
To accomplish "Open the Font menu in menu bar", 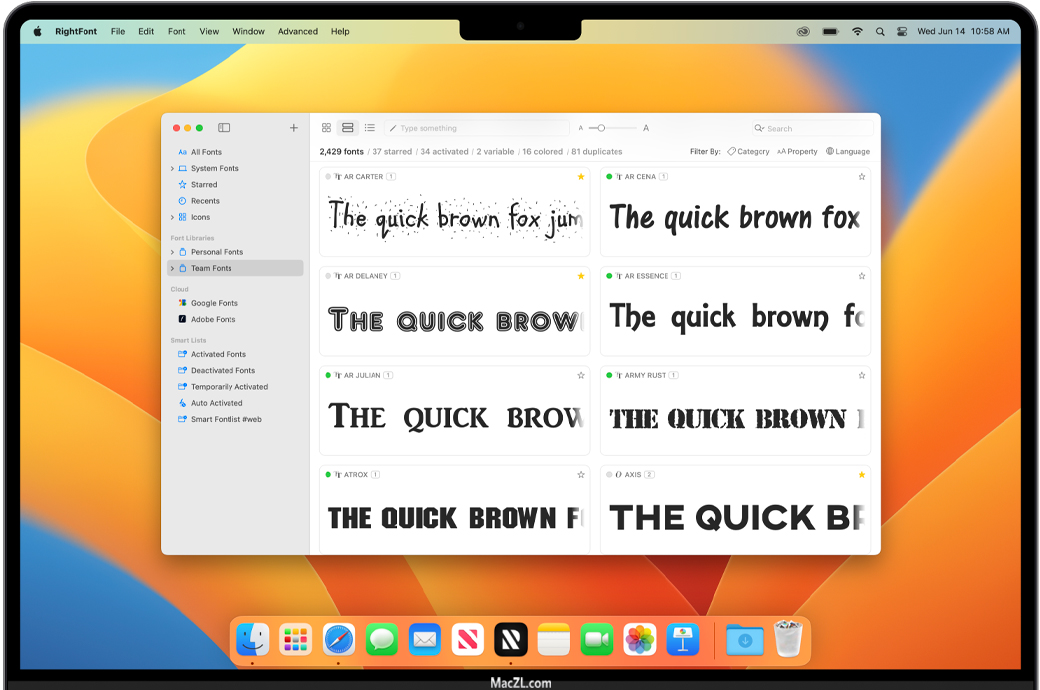I will tap(177, 31).
